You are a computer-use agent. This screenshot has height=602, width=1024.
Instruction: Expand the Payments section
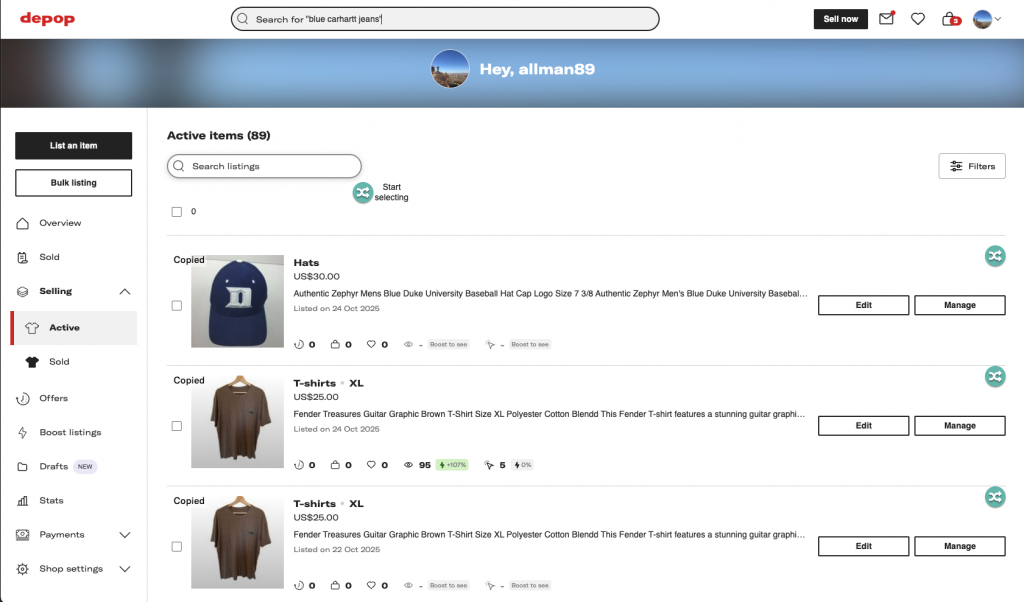point(124,535)
